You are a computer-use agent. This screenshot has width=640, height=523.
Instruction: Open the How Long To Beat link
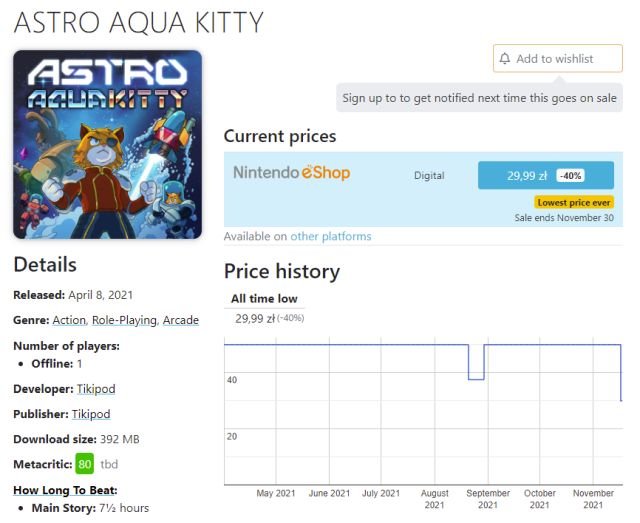pyautogui.click(x=65, y=490)
